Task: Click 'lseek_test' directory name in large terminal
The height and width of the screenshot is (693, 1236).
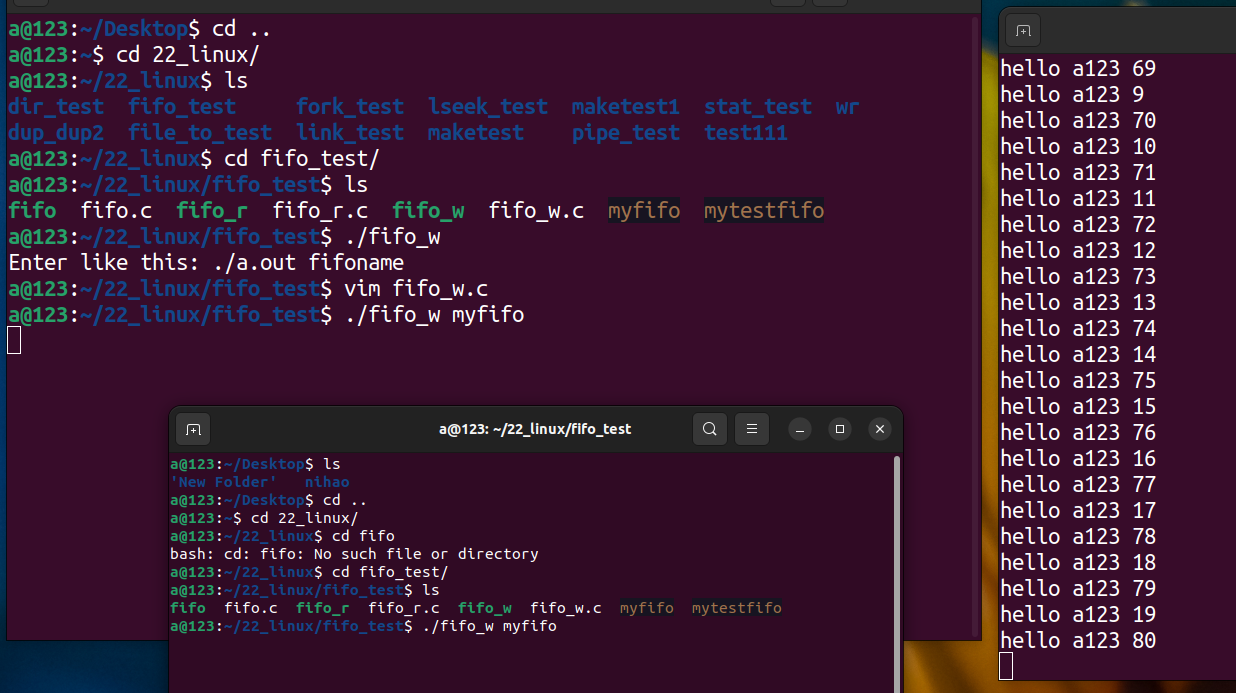Action: 488,107
